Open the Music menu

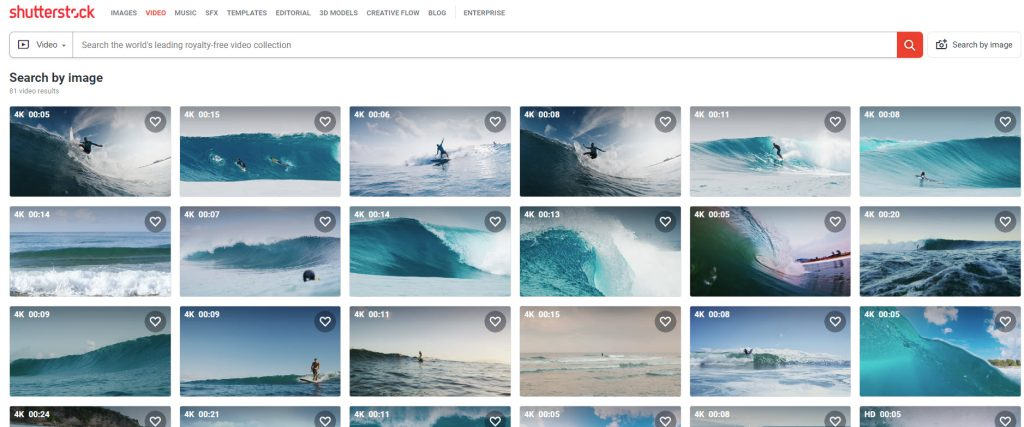coord(185,13)
